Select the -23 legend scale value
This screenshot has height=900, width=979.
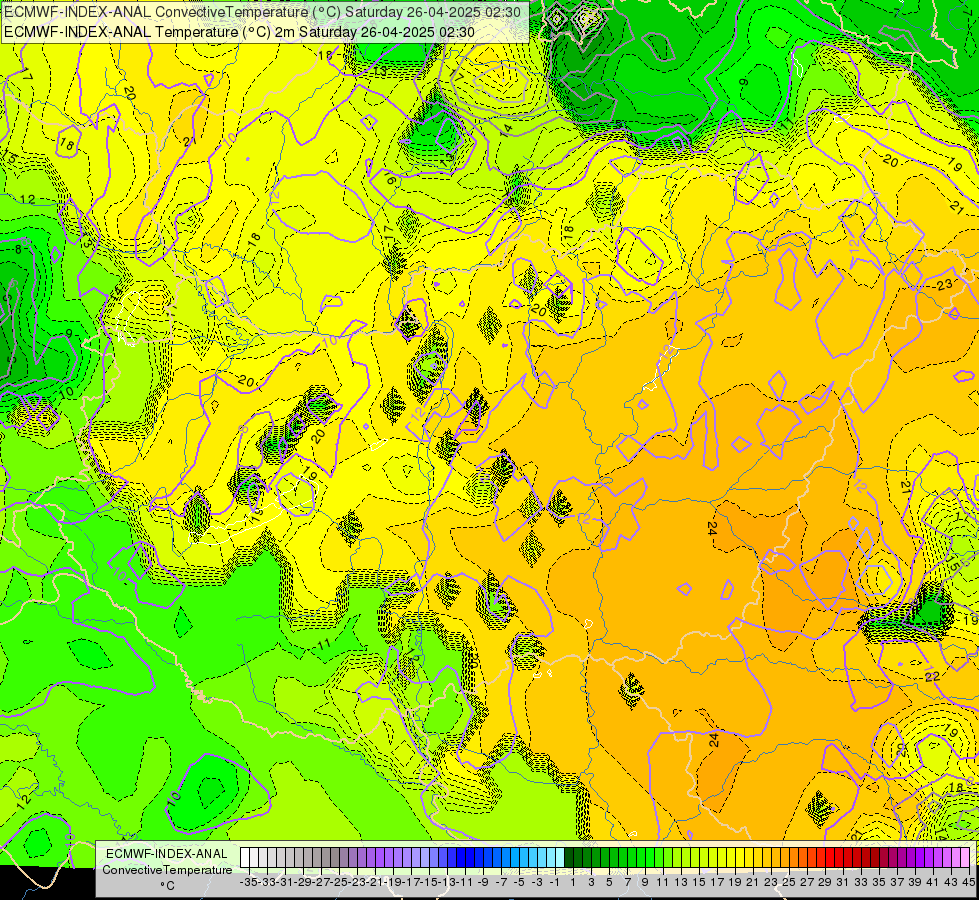pos(357,883)
